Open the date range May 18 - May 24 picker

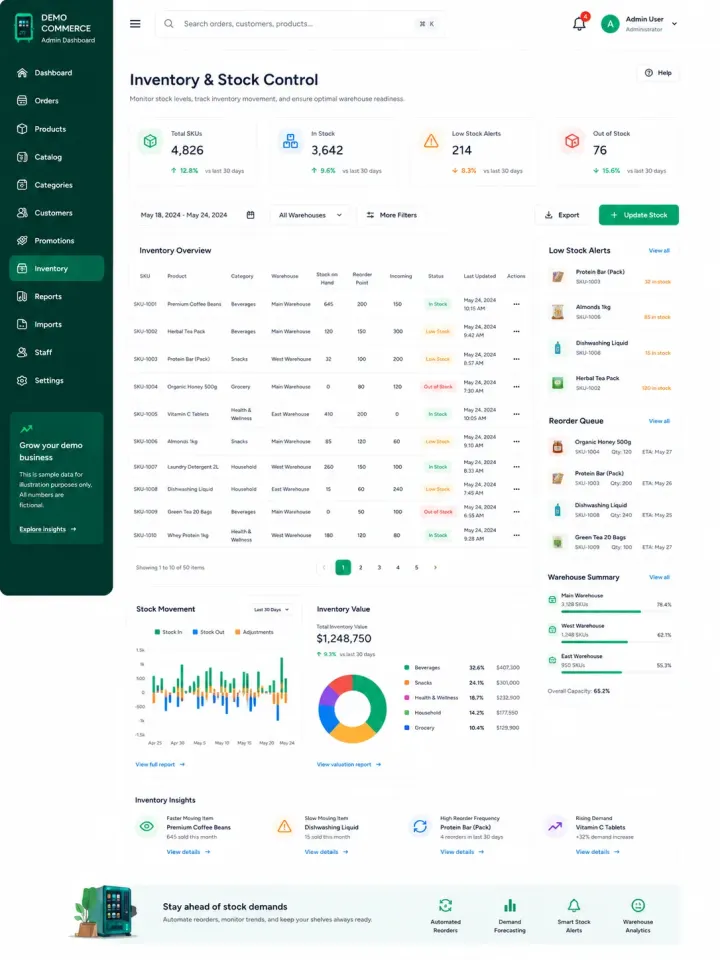[197, 215]
